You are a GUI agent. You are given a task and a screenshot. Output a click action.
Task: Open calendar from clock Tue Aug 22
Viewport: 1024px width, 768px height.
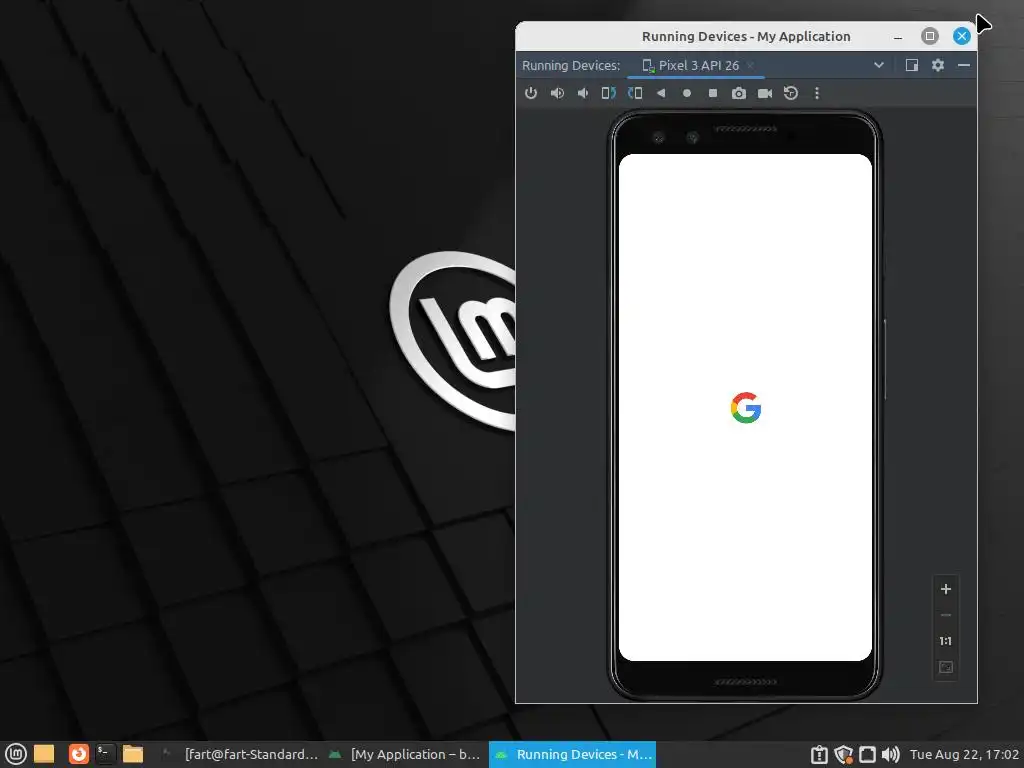click(x=964, y=755)
